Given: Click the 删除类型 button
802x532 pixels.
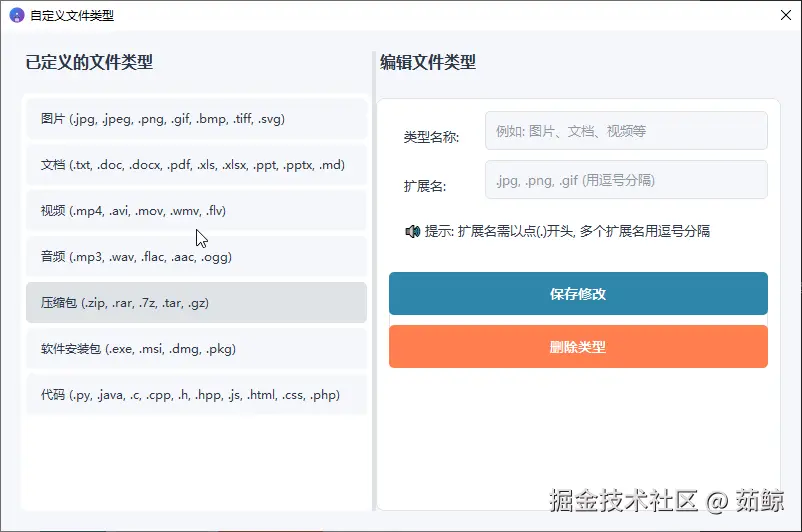Looking at the screenshot, I should point(578,347).
